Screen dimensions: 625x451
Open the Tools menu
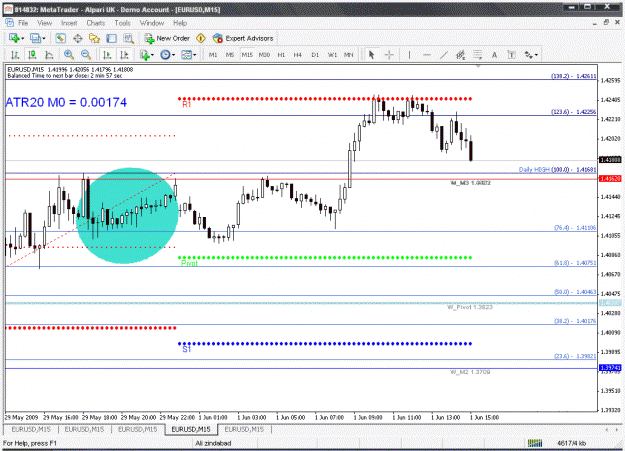tap(122, 23)
